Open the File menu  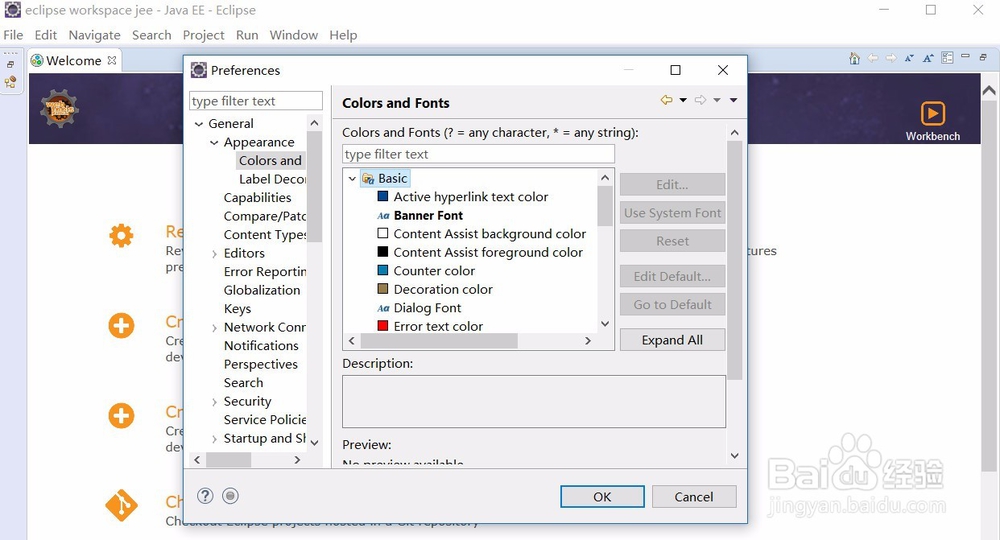(x=13, y=35)
